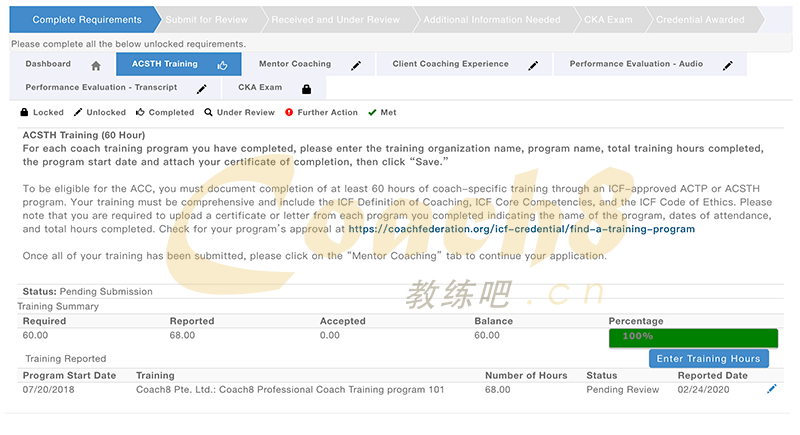Screen dimensions: 800x435
Task: Click the green Met checkmark legend icon
Action: (372, 113)
